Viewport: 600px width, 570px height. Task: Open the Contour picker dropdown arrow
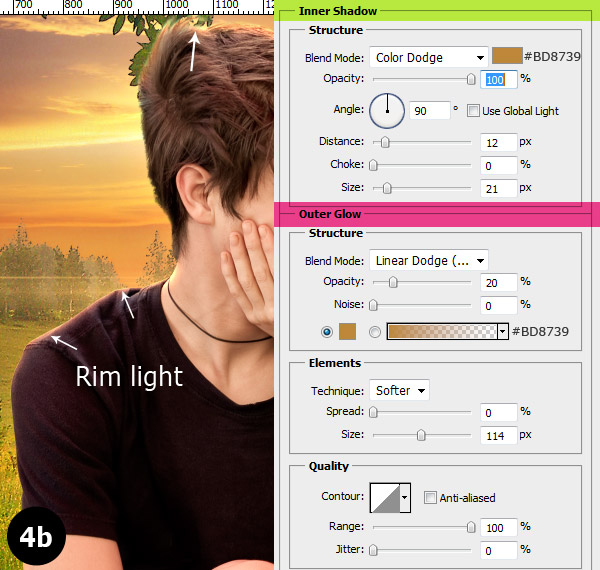pyautogui.click(x=405, y=497)
